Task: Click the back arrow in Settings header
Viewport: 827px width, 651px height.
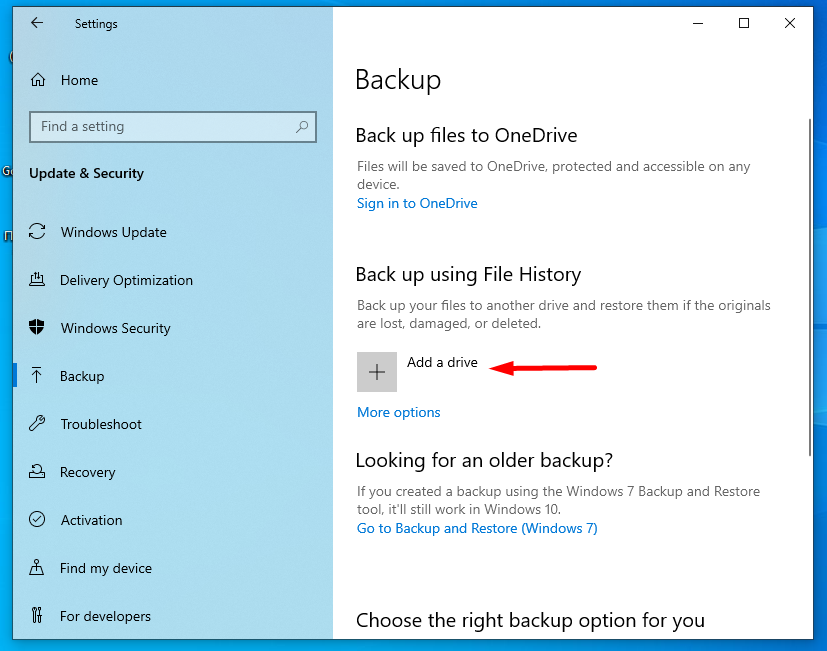Action: pos(37,23)
